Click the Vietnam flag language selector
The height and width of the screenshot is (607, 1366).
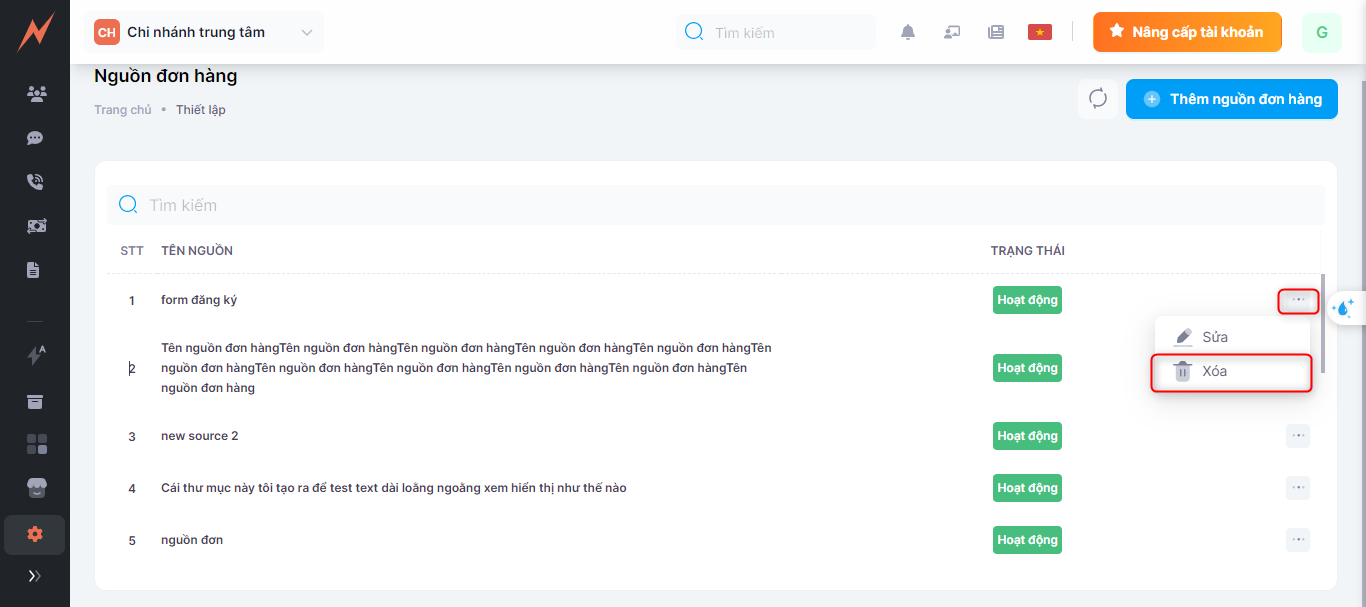click(x=1040, y=32)
